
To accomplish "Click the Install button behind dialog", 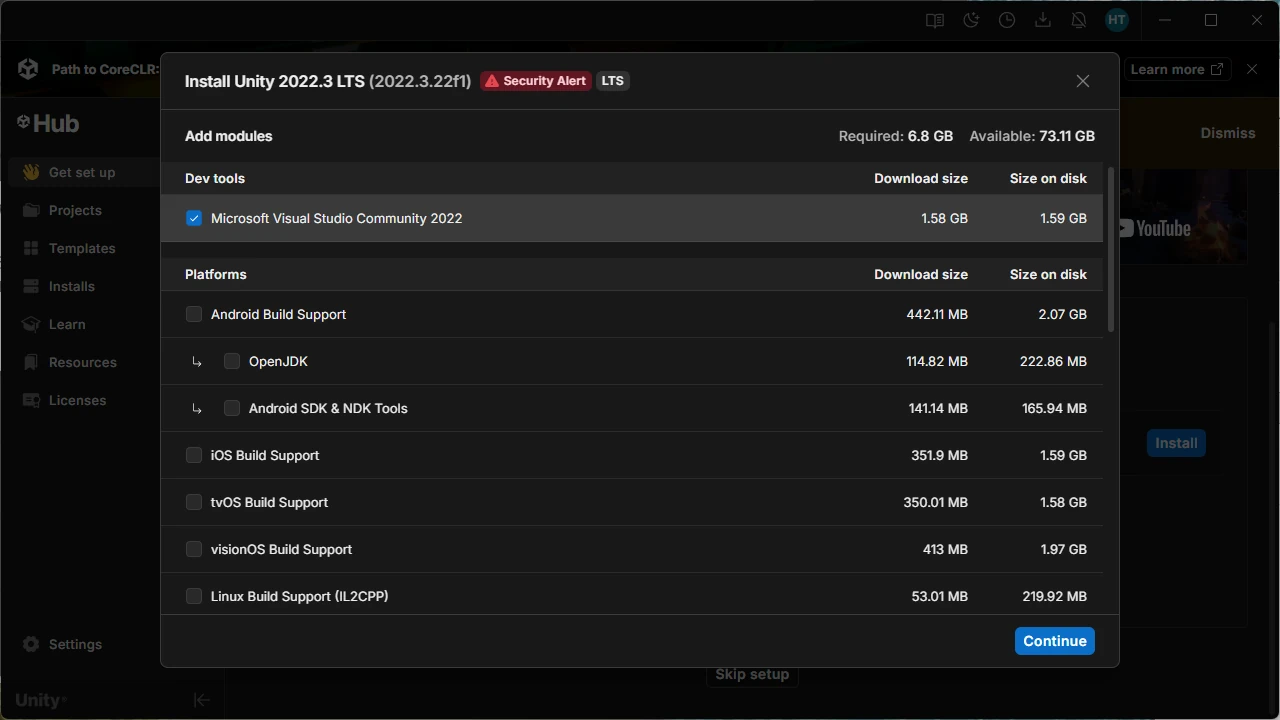I will coord(1176,443).
